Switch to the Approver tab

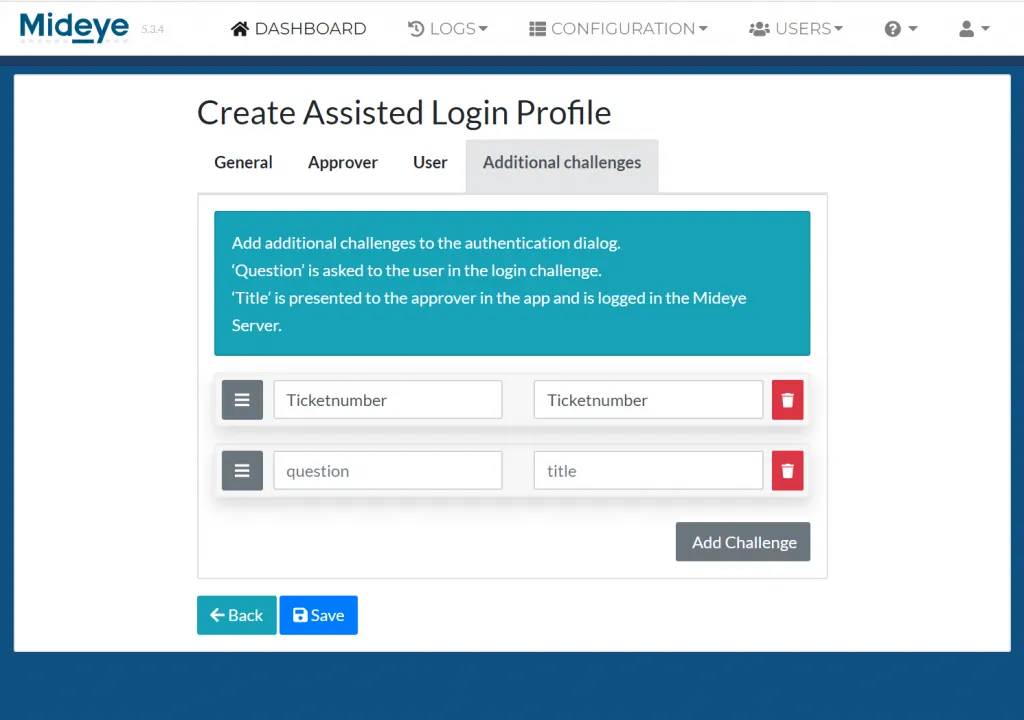pos(342,162)
